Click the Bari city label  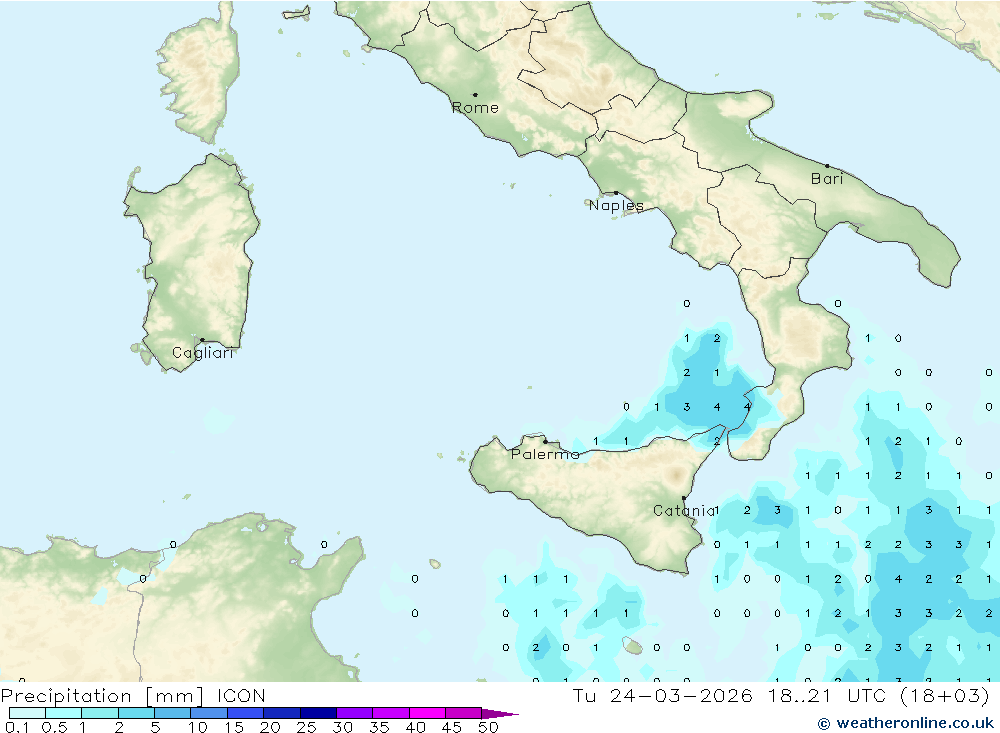827,179
